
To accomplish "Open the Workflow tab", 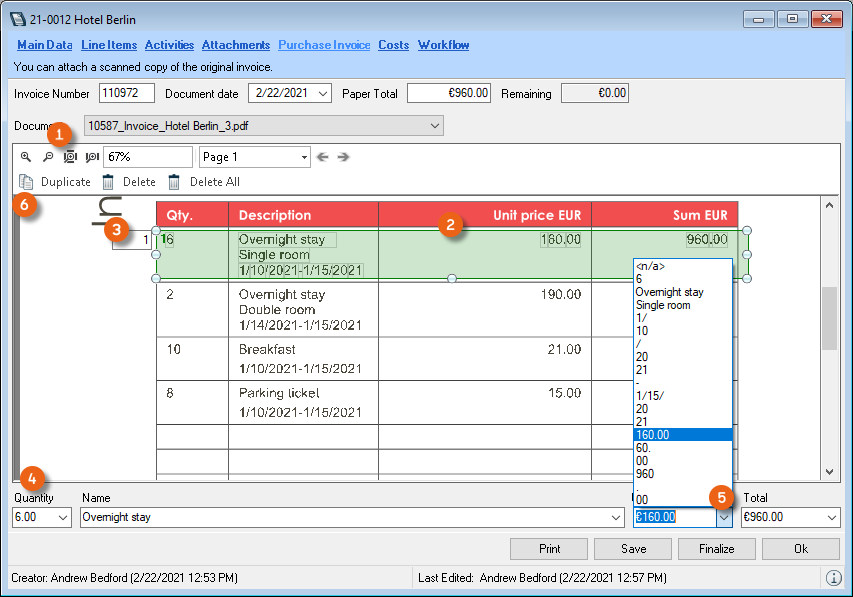I will click(443, 45).
